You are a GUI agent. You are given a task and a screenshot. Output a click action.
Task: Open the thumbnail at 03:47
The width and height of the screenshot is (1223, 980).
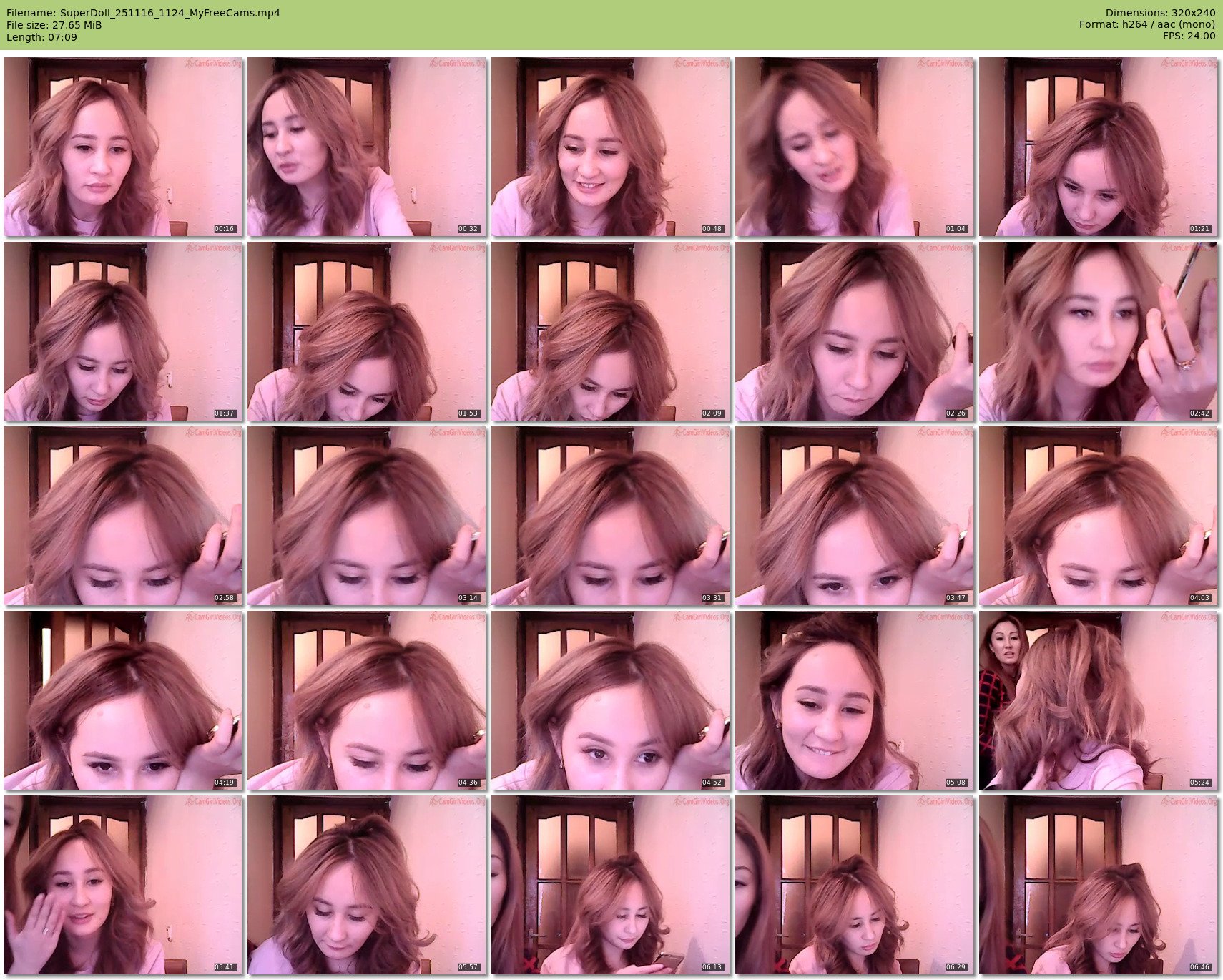point(855,516)
